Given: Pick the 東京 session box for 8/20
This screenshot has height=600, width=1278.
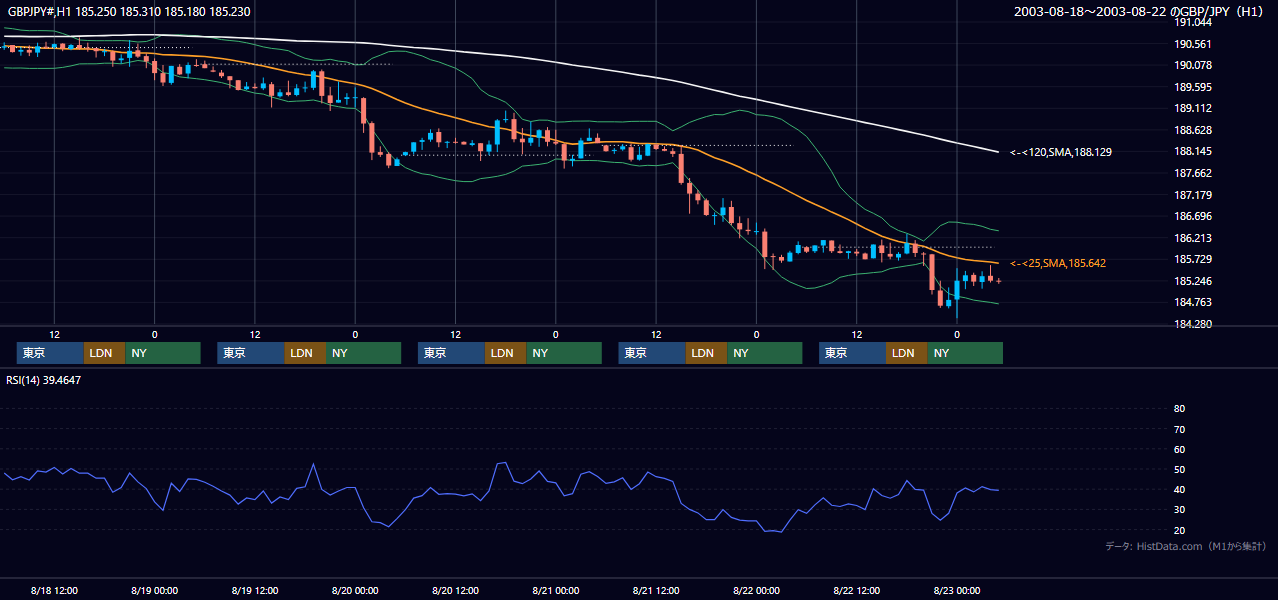Looking at the screenshot, I should [451, 353].
